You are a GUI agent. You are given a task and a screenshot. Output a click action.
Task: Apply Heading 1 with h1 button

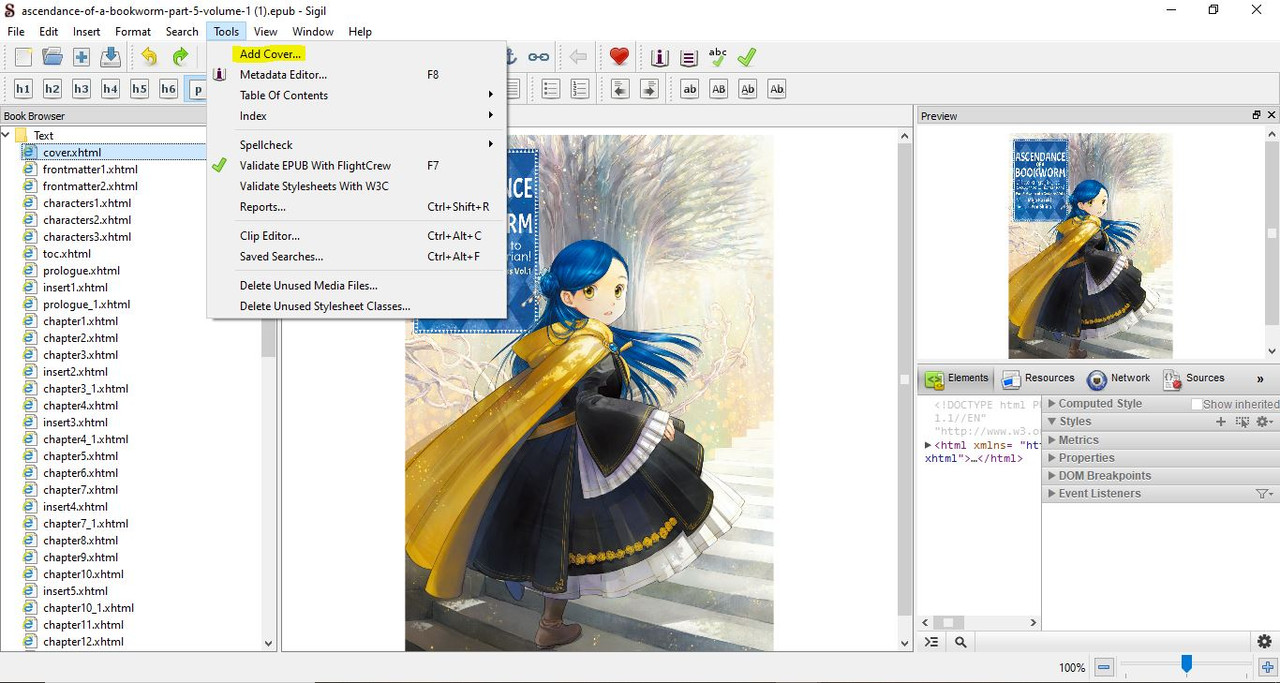click(x=23, y=89)
